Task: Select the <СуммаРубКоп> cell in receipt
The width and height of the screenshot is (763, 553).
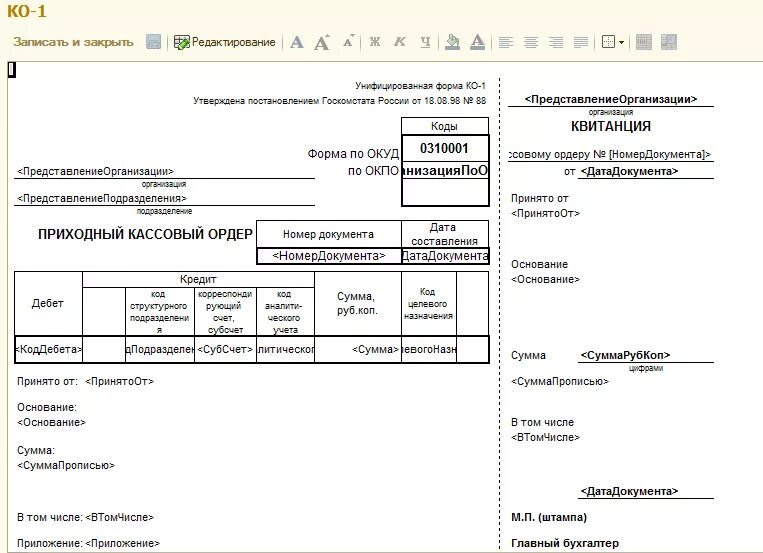Action: [646, 355]
